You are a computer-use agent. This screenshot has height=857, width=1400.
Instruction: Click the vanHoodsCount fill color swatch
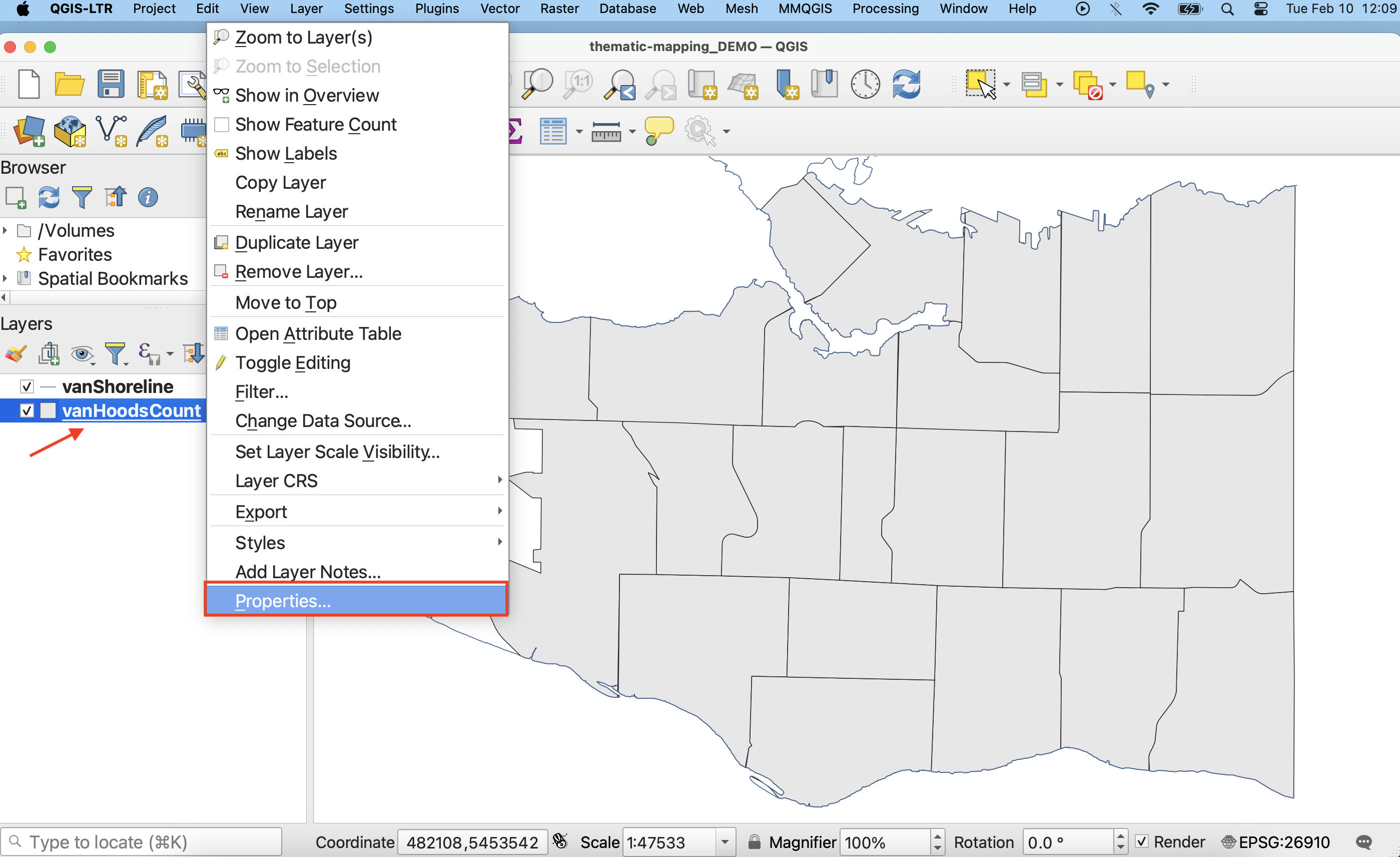point(49,410)
